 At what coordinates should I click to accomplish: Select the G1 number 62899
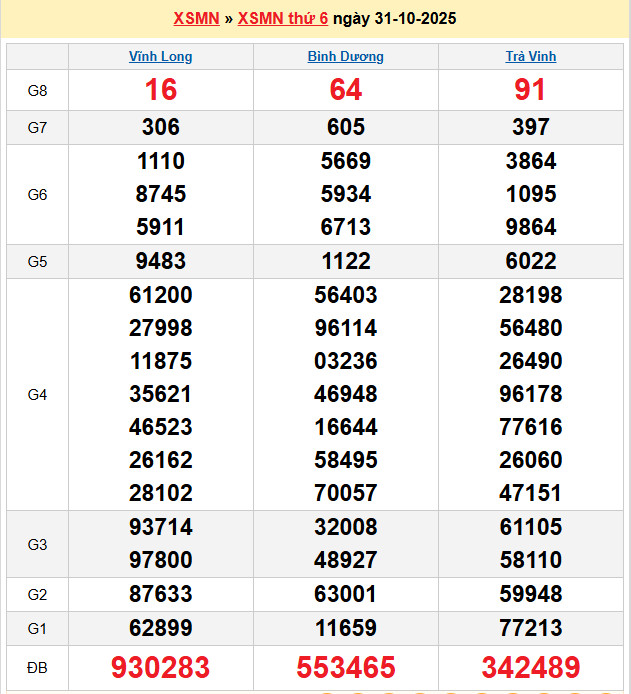[161, 628]
